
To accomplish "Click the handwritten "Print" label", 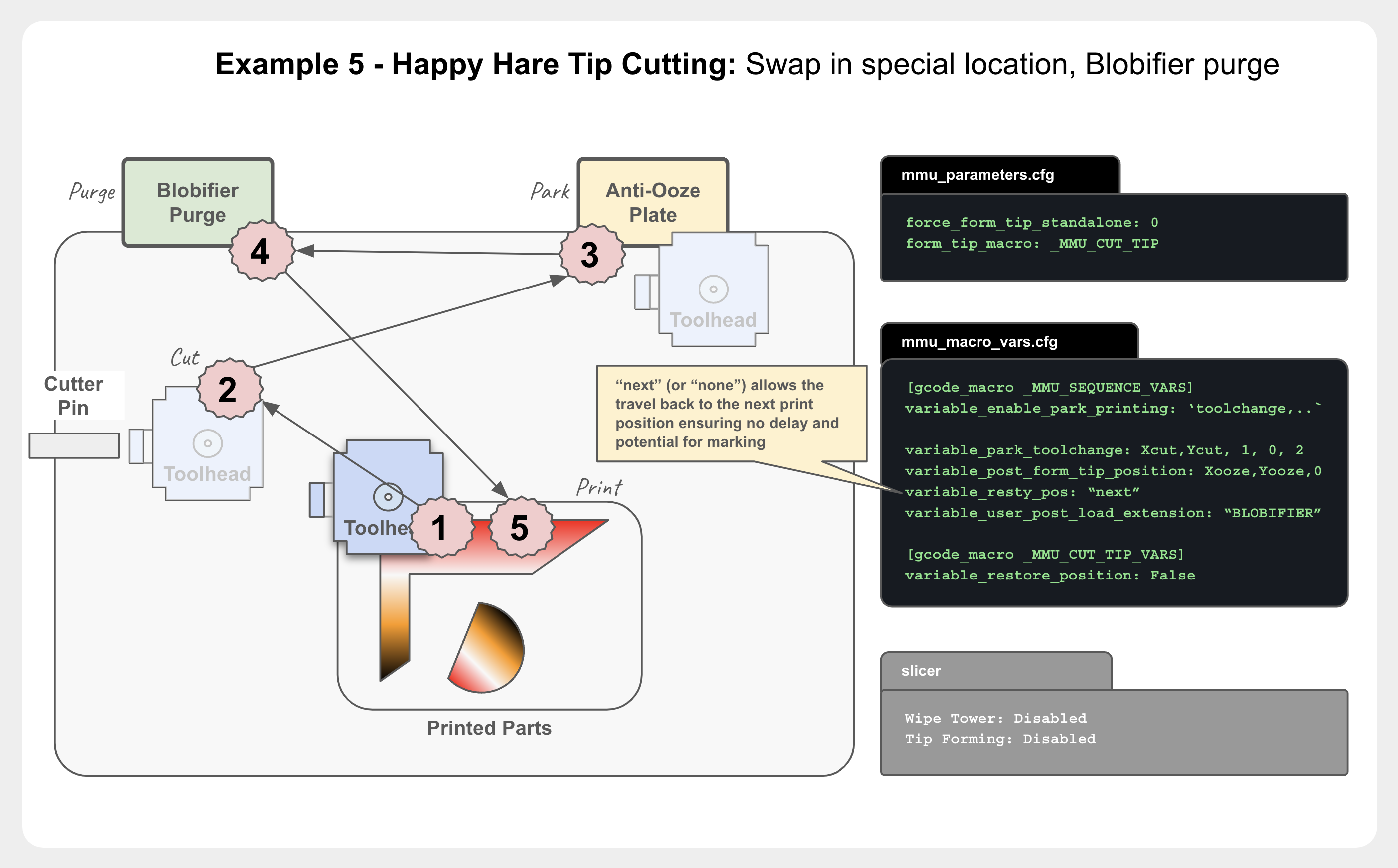I will tap(599, 487).
